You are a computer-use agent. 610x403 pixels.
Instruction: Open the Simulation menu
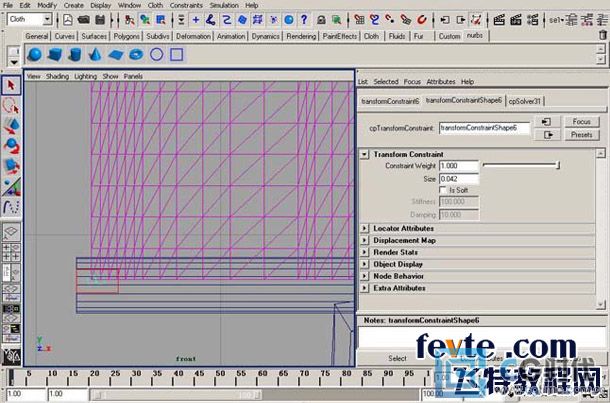224,5
